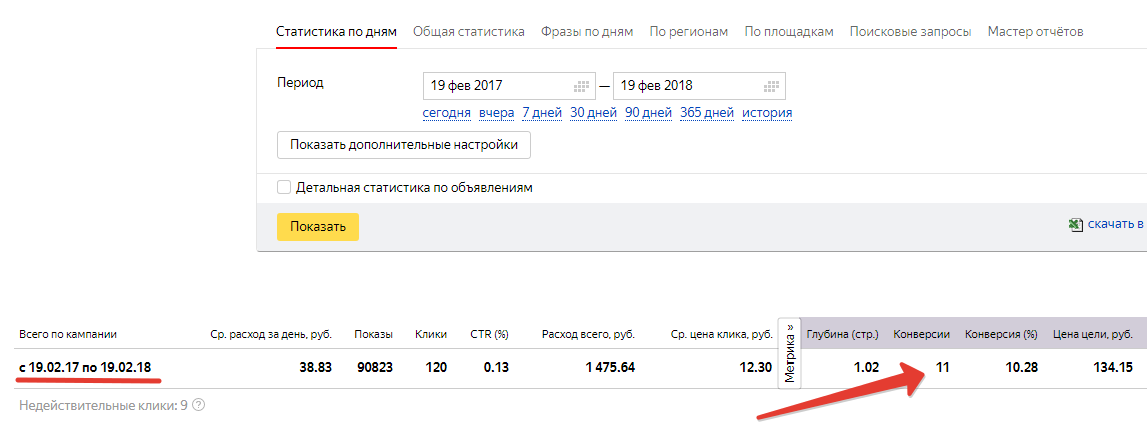Screen dimensions: 1147x427
Task: Open Фразы по дням tab
Action: pos(587,31)
